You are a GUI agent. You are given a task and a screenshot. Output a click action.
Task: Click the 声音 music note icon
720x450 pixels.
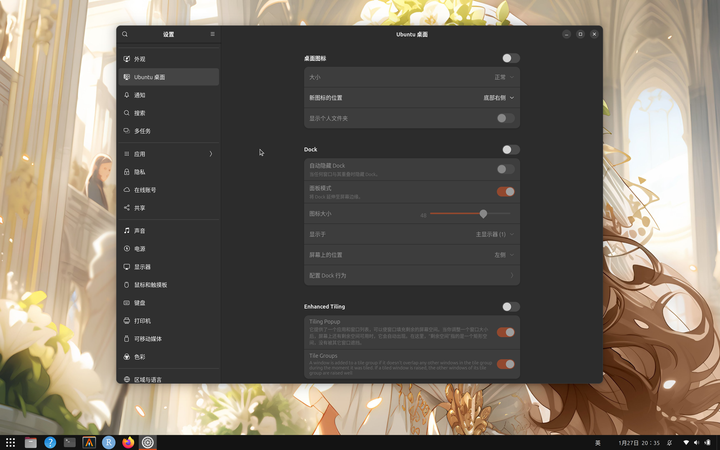click(127, 230)
